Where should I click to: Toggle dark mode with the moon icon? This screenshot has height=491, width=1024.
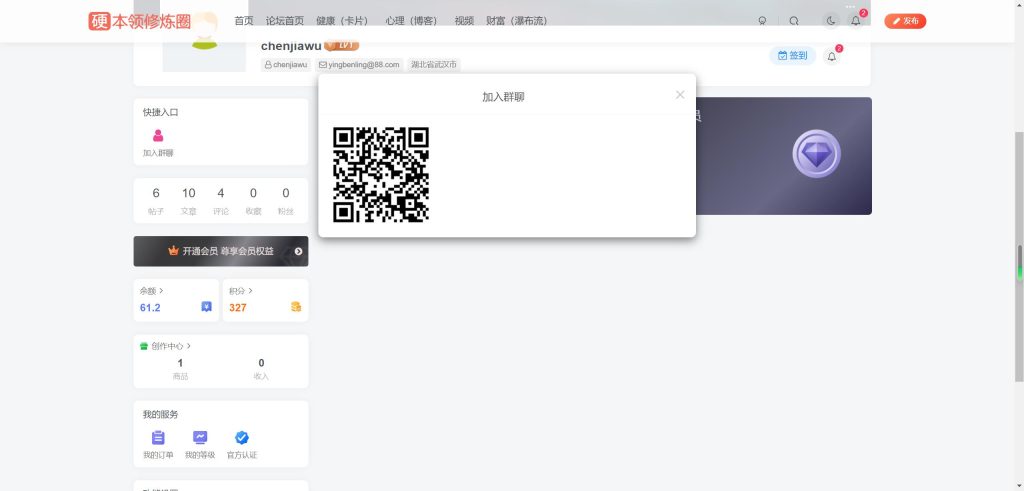[830, 21]
